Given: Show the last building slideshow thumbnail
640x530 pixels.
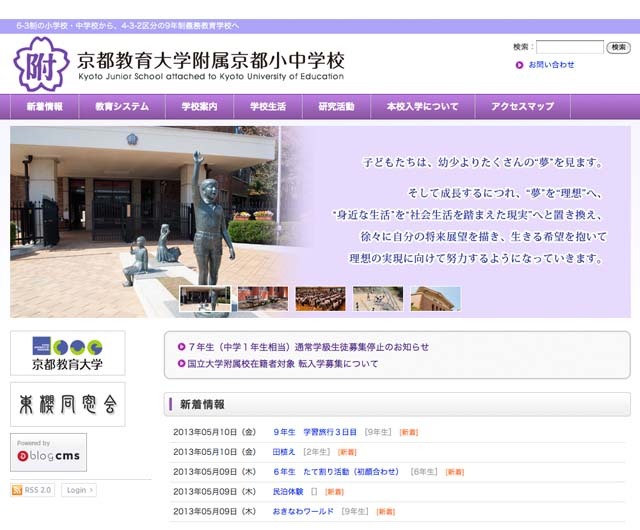Looking at the screenshot, I should [435, 298].
